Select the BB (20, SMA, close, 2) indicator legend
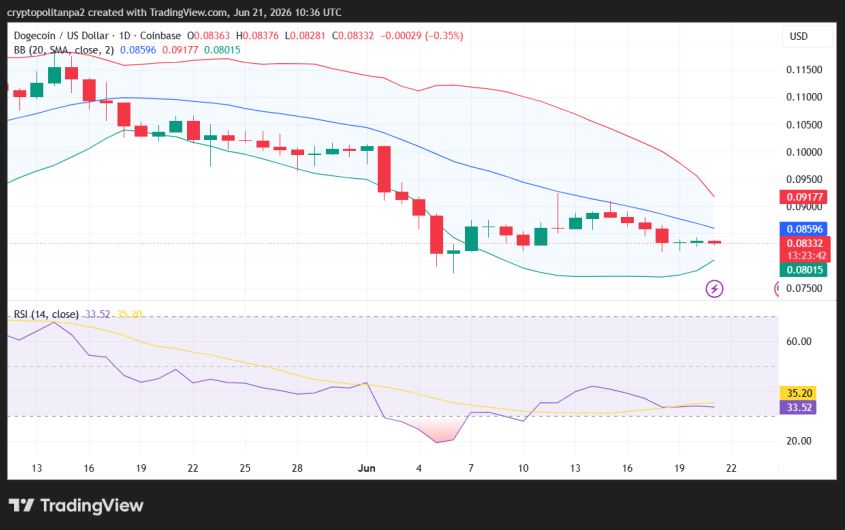The width and height of the screenshot is (845, 530). point(64,50)
